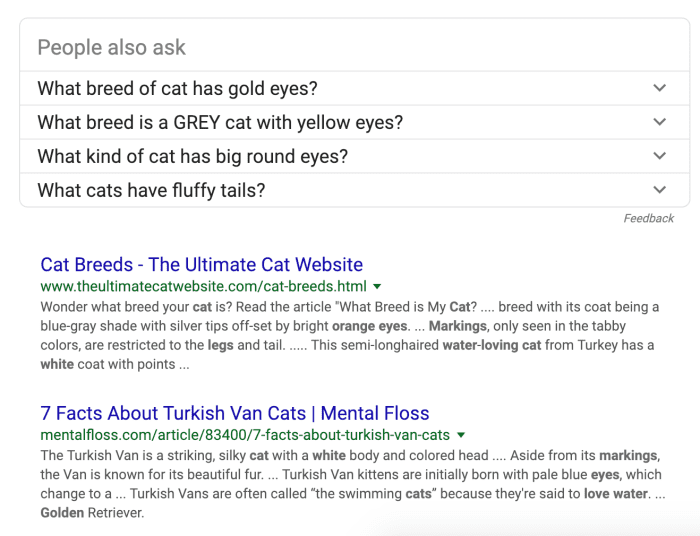
Task: Click the theultimatecatwebsite.com green URL
Action: (203, 286)
